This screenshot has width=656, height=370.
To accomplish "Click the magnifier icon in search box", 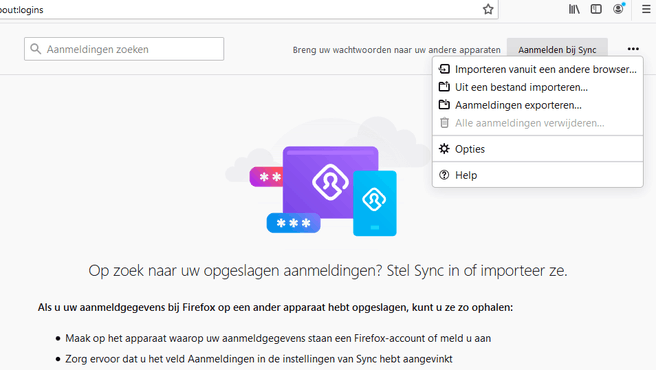I will [36, 49].
